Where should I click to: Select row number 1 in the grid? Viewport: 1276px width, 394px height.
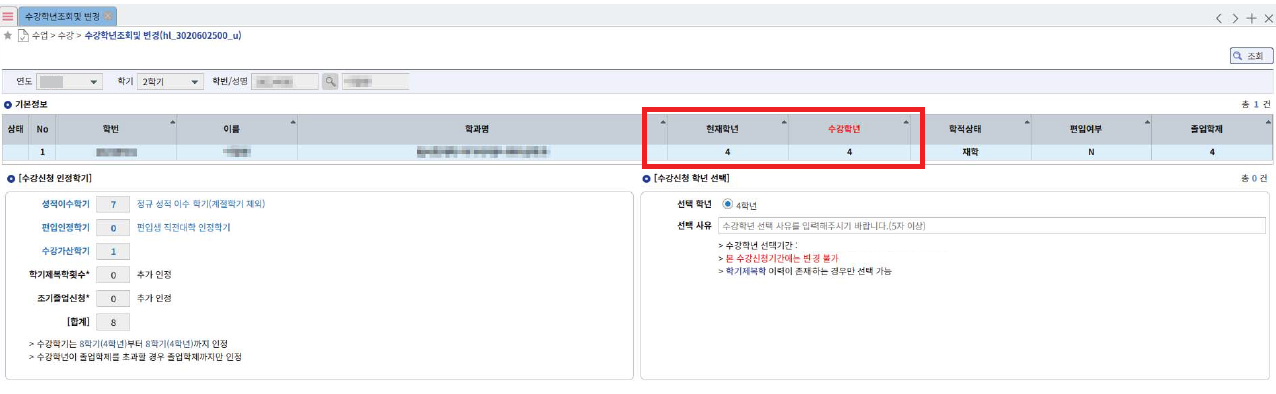pos(42,152)
